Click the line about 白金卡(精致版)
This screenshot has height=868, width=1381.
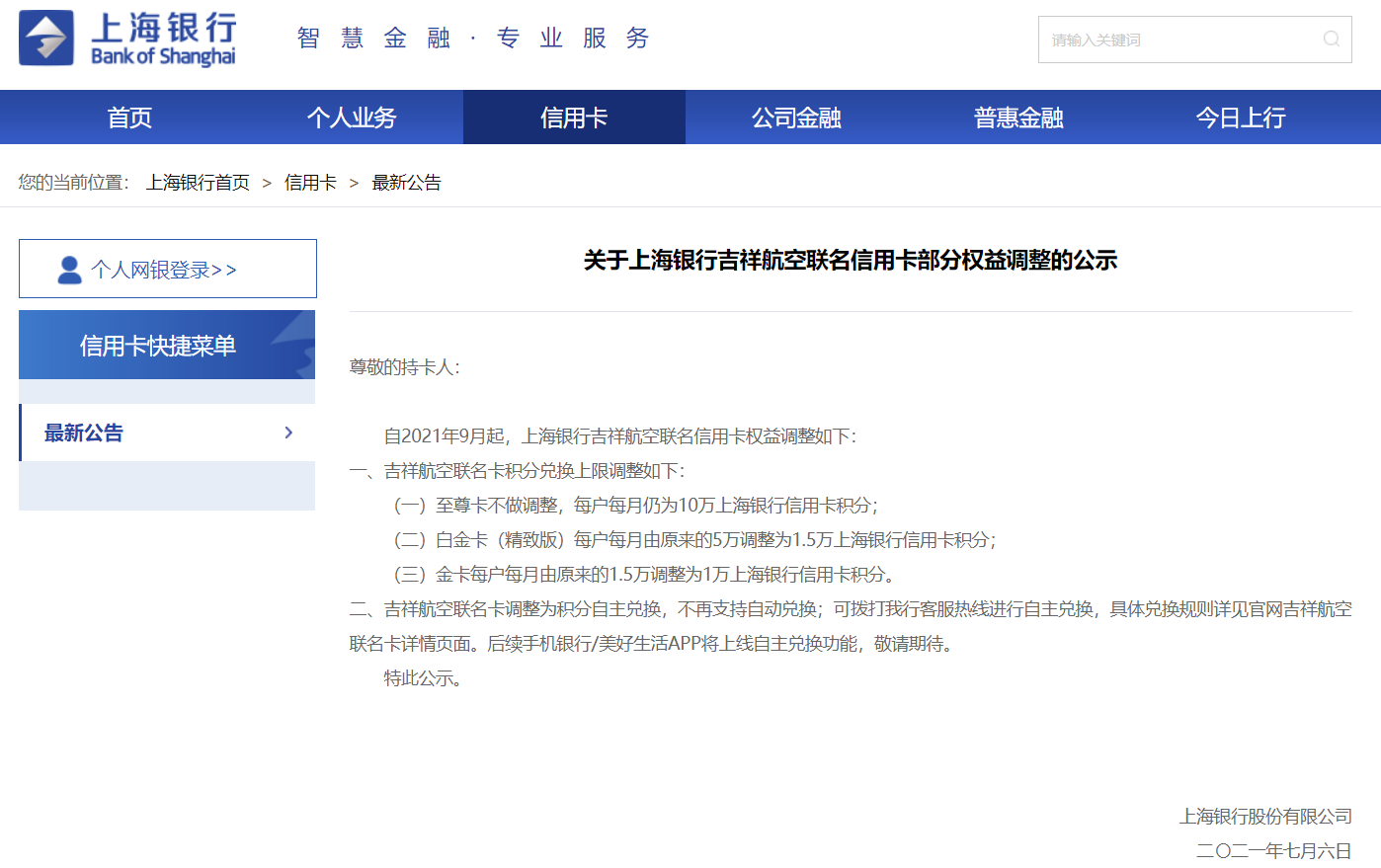[694, 540]
